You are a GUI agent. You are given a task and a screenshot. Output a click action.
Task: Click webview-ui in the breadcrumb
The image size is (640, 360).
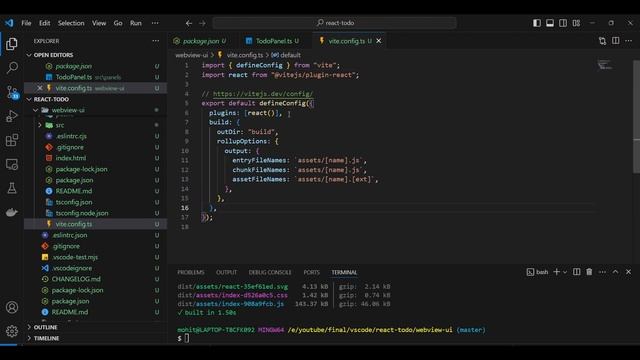[x=191, y=55]
